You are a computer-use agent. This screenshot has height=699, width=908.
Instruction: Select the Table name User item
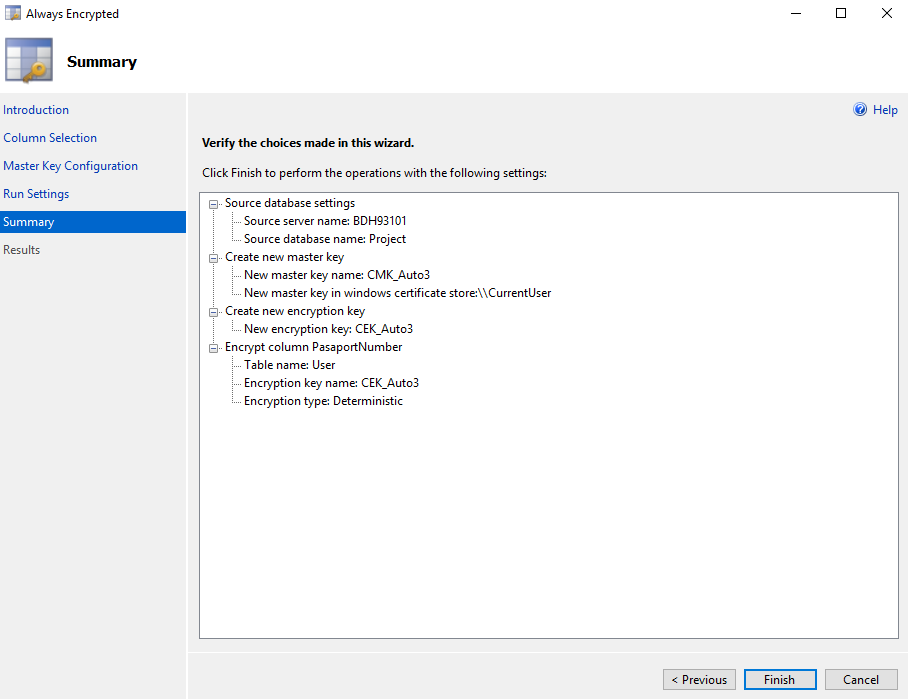[290, 365]
